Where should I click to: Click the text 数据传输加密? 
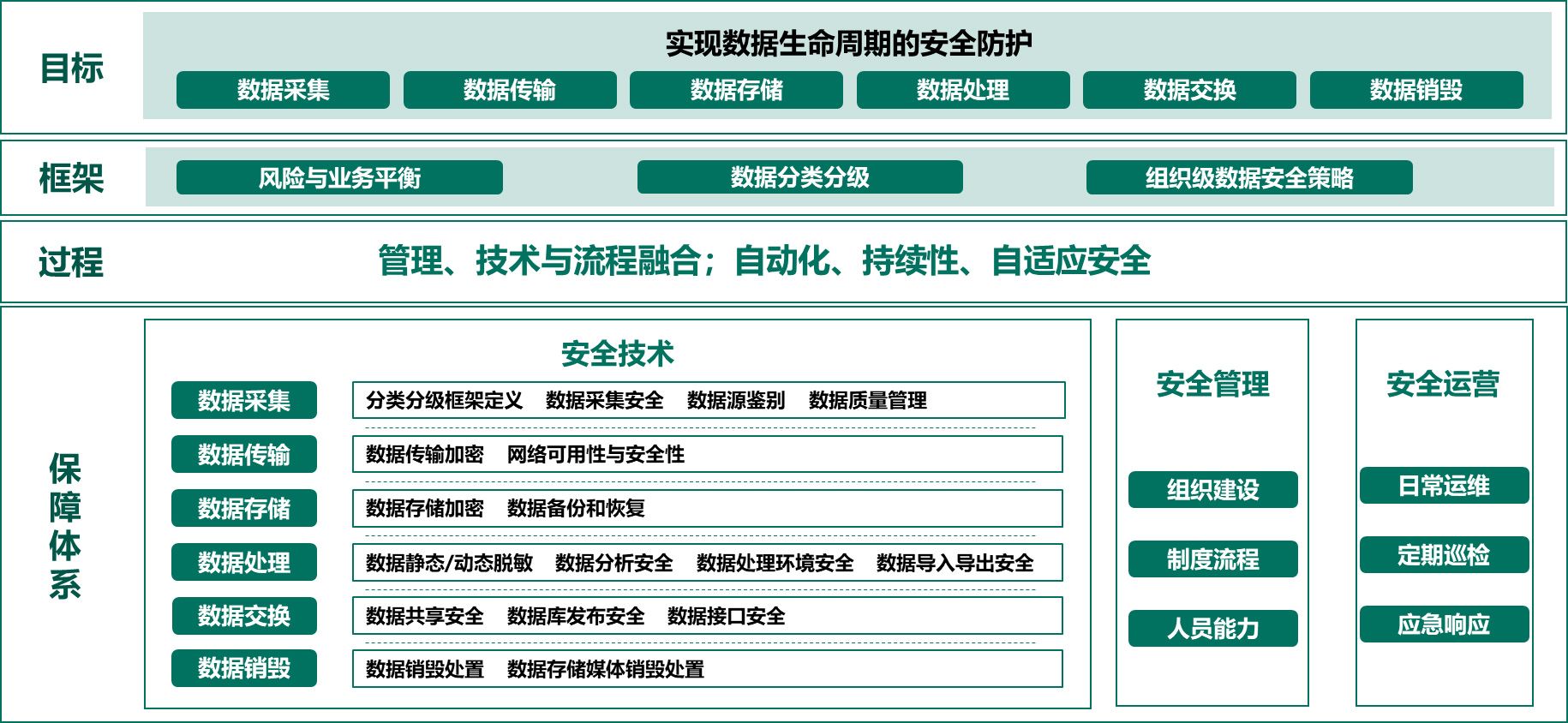424,454
